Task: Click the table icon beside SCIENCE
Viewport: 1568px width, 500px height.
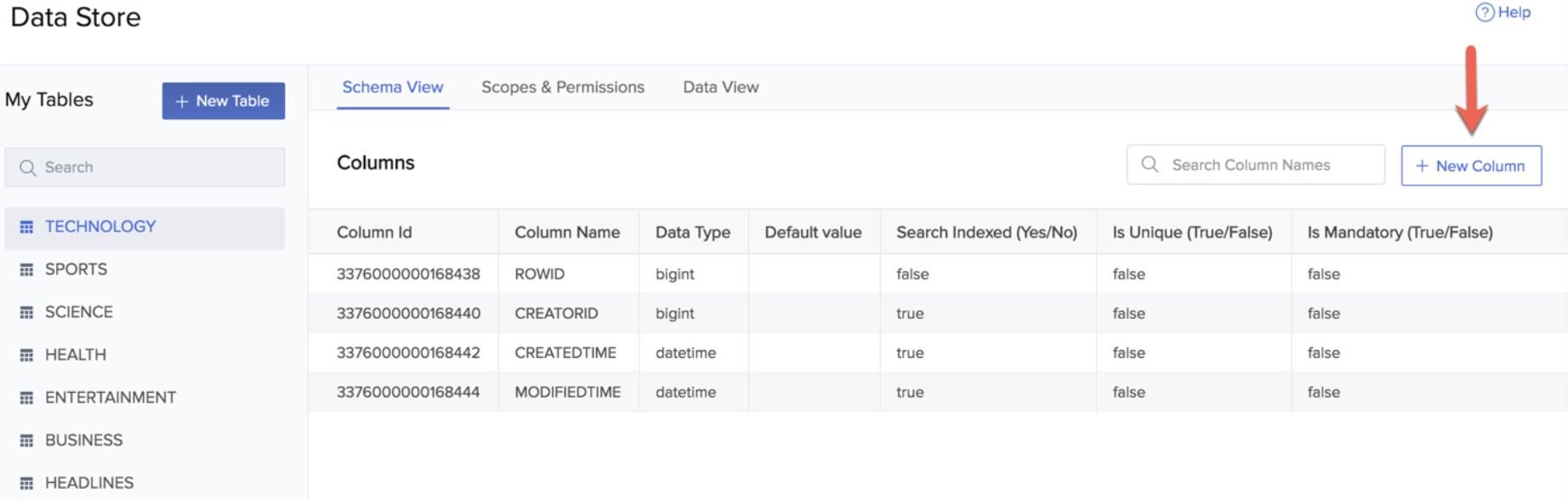Action: tap(26, 312)
